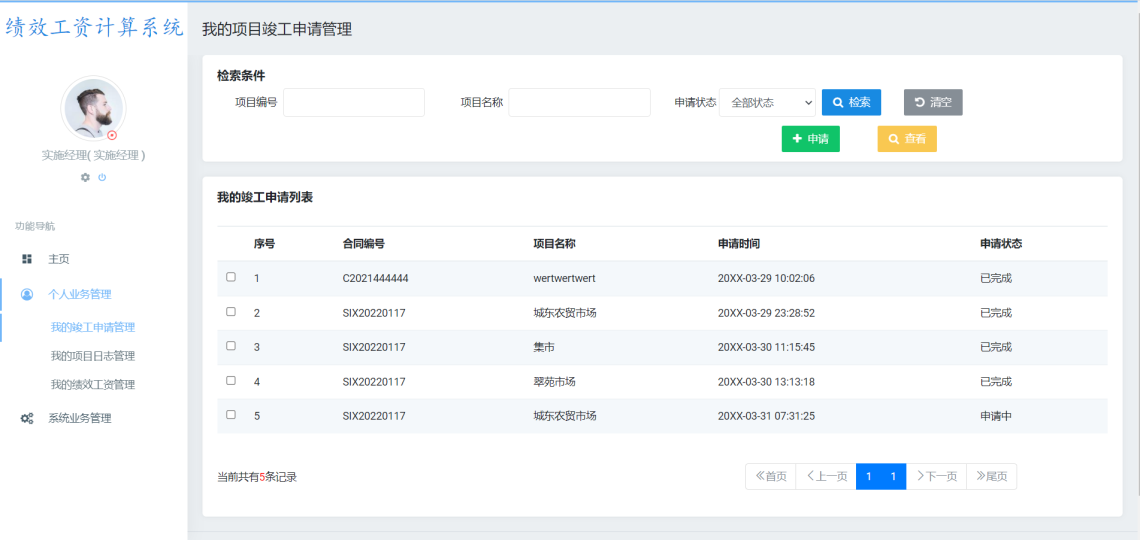Go to 尾页 last page
The image size is (1140, 540).
[992, 477]
